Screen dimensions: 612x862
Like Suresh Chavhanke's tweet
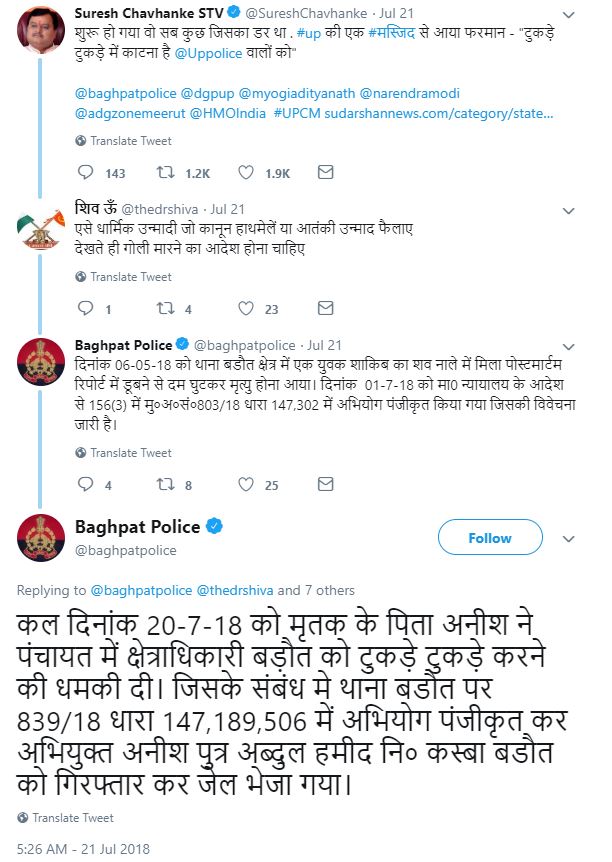point(246,173)
